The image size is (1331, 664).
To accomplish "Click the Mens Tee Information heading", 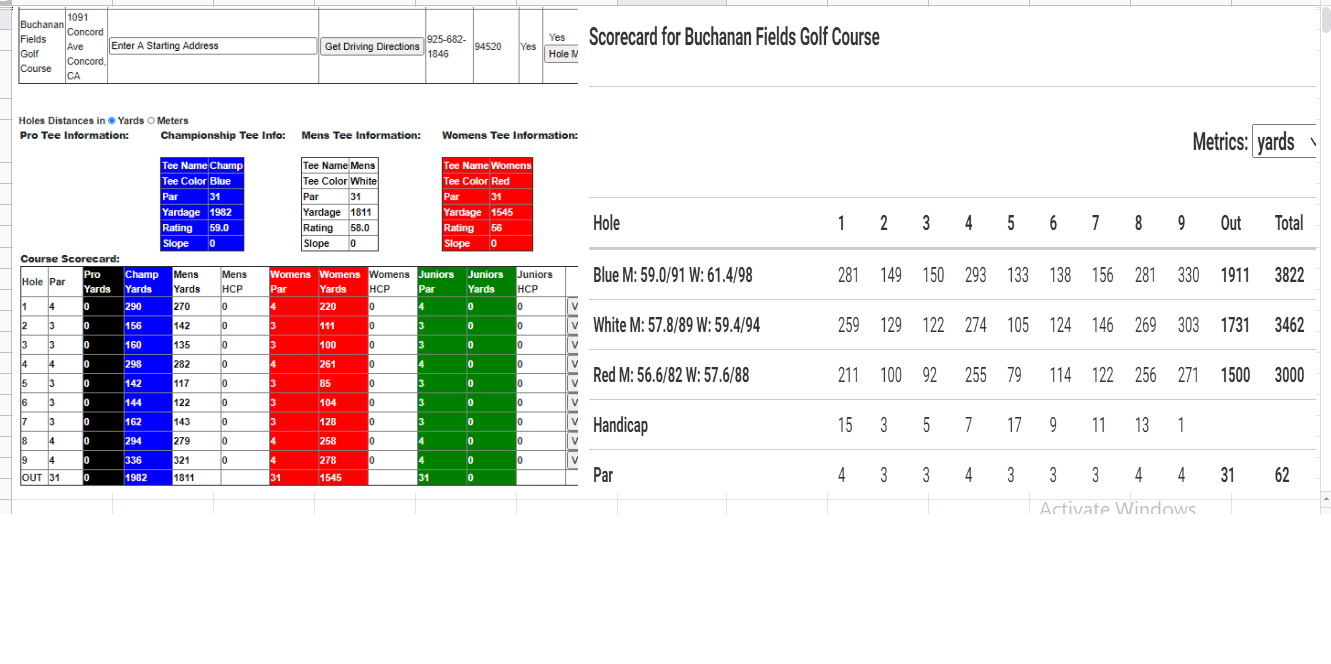I will [x=361, y=135].
